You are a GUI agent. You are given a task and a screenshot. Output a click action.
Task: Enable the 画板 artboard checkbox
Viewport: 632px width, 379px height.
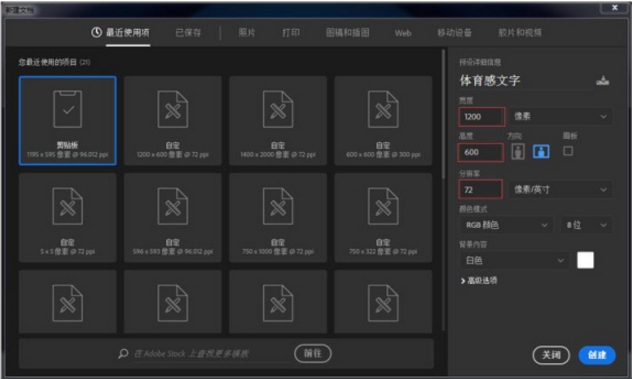[x=568, y=151]
